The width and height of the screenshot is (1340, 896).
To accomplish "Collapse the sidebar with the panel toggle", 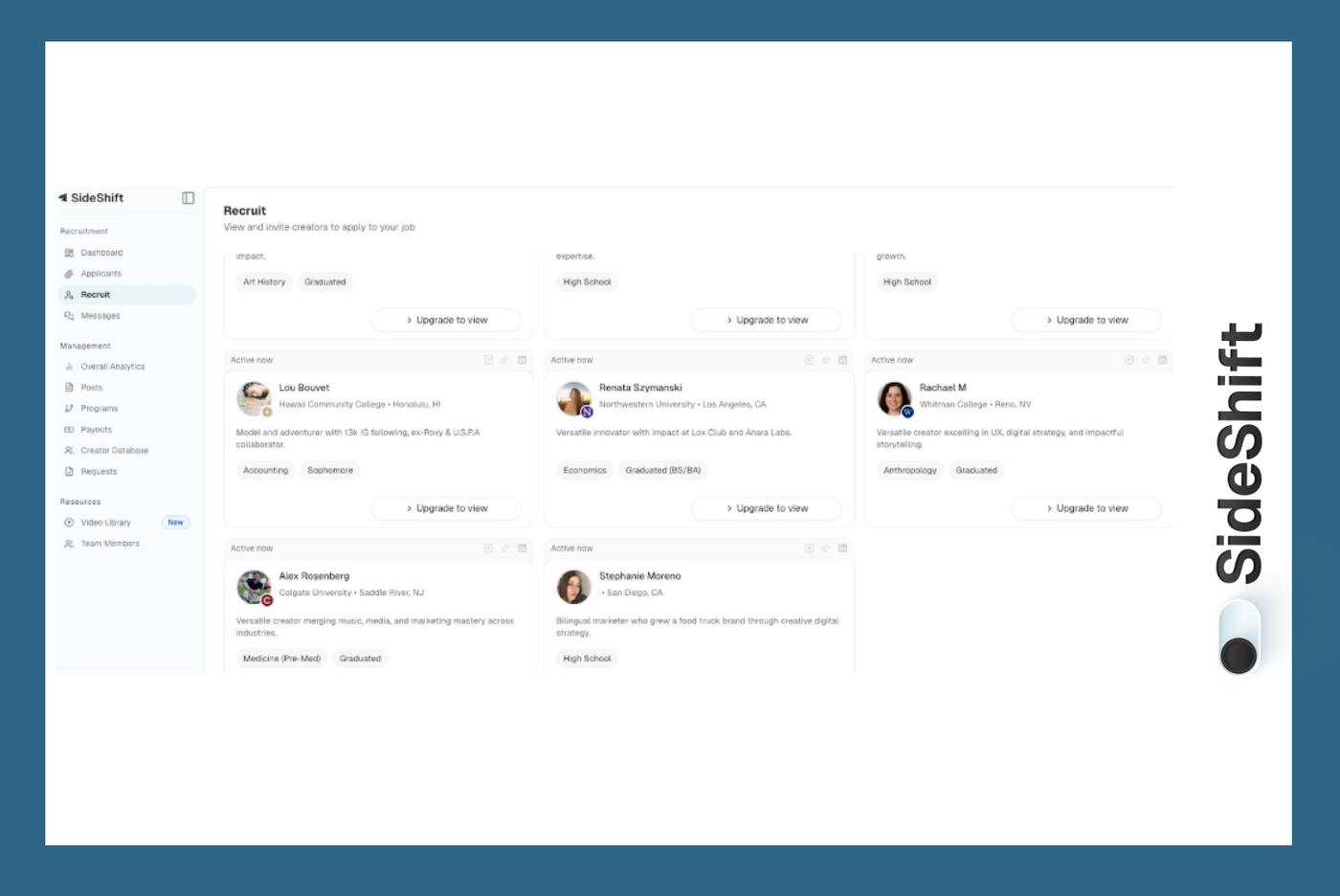I will (x=187, y=197).
